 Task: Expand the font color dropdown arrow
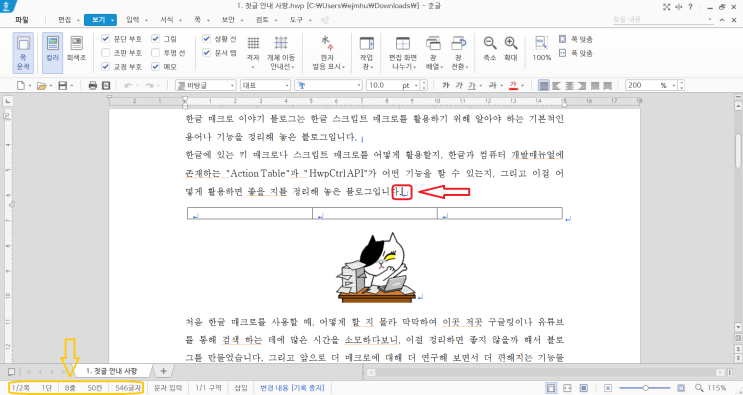(x=522, y=86)
